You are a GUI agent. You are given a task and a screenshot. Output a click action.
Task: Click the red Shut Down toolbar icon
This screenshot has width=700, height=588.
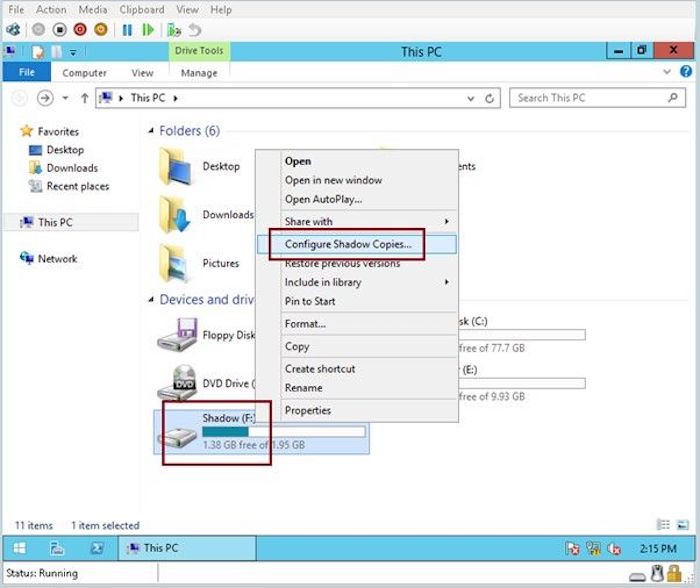coord(80,30)
